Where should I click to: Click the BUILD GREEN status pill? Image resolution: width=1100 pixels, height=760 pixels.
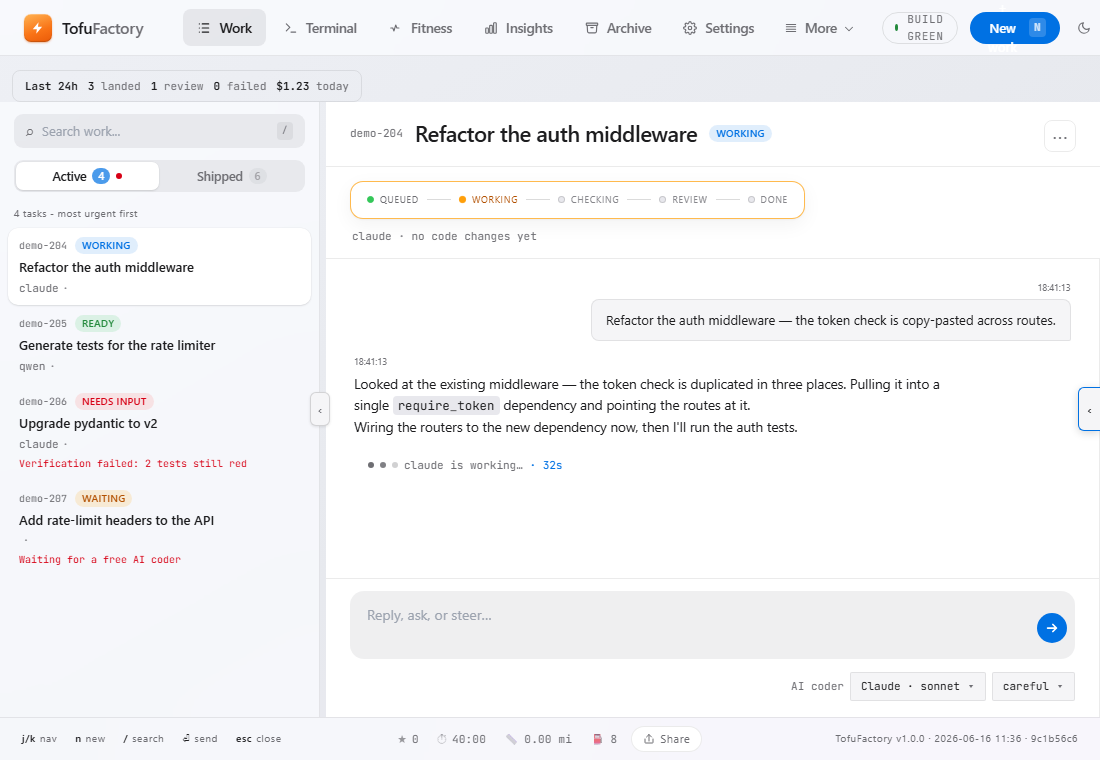point(919,28)
